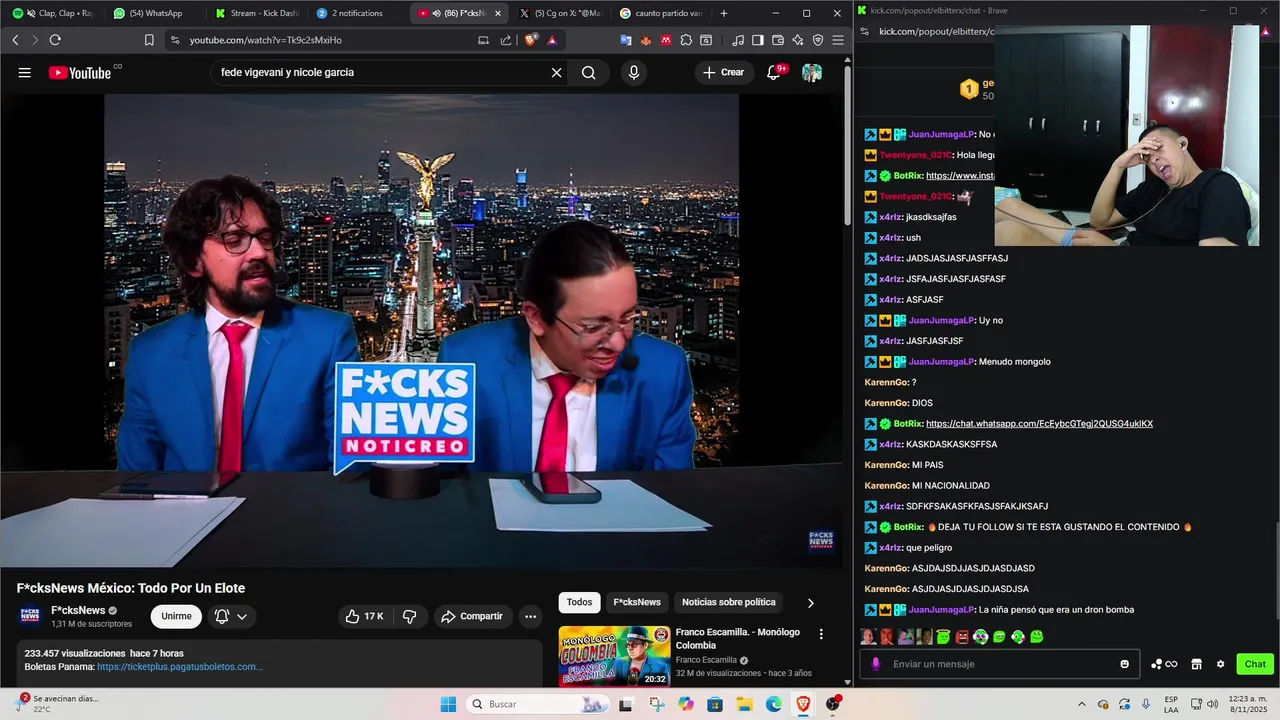Viewport: 1280px width, 720px height.
Task: Open the Kick chat shop icon
Action: click(x=1196, y=664)
